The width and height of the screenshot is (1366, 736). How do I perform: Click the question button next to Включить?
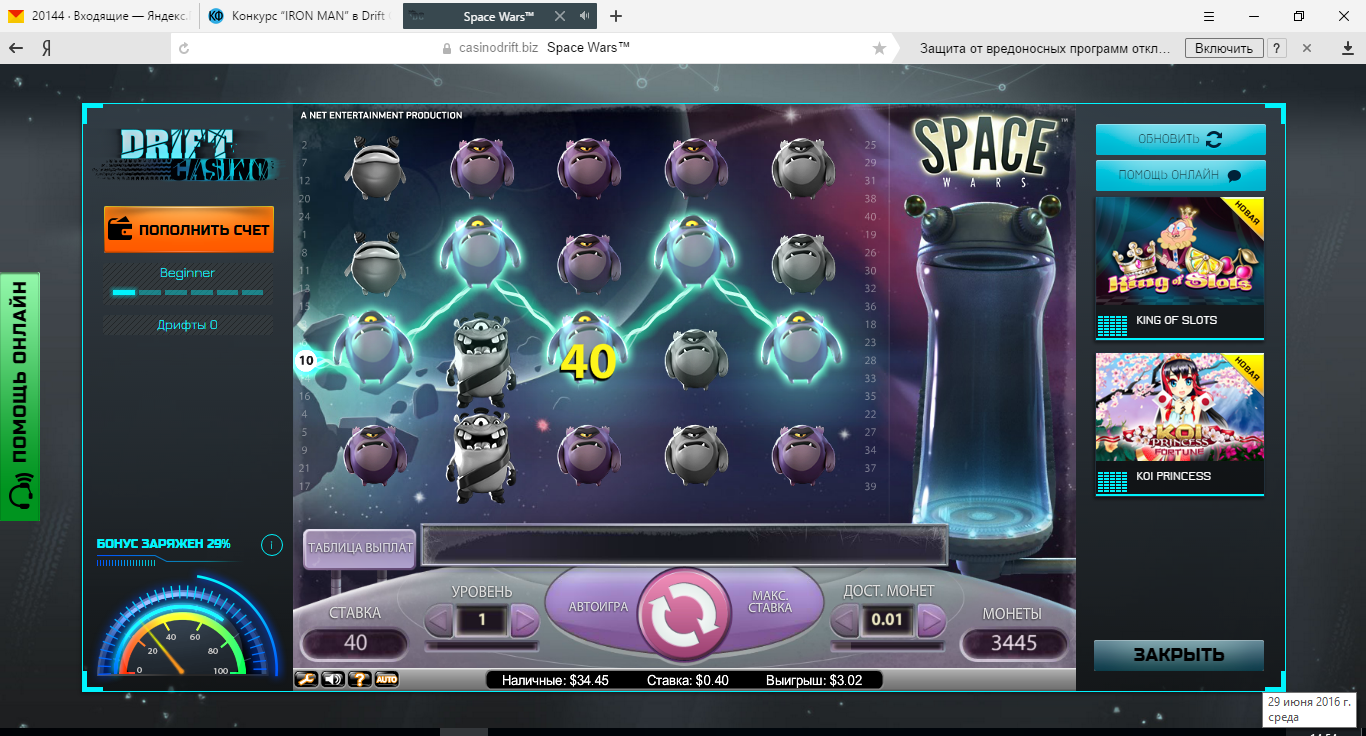(1277, 48)
